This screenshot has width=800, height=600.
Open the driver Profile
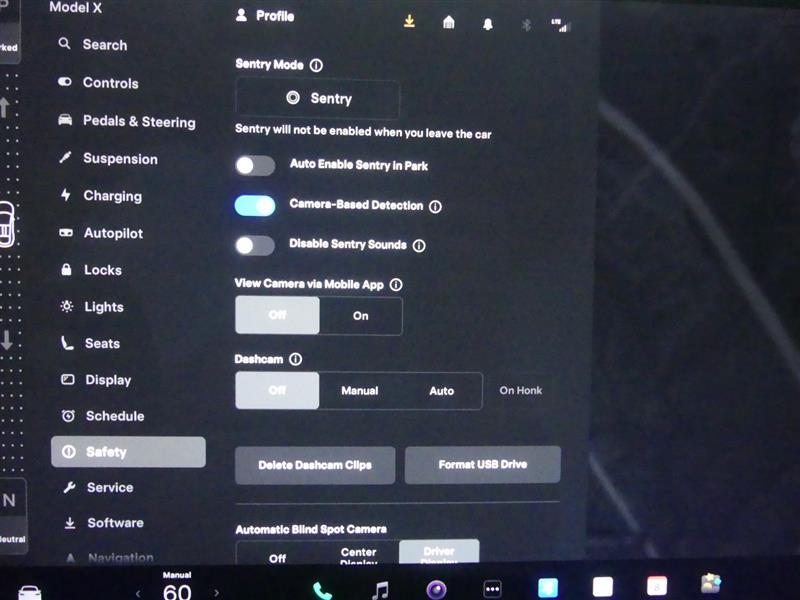pyautogui.click(x=265, y=16)
